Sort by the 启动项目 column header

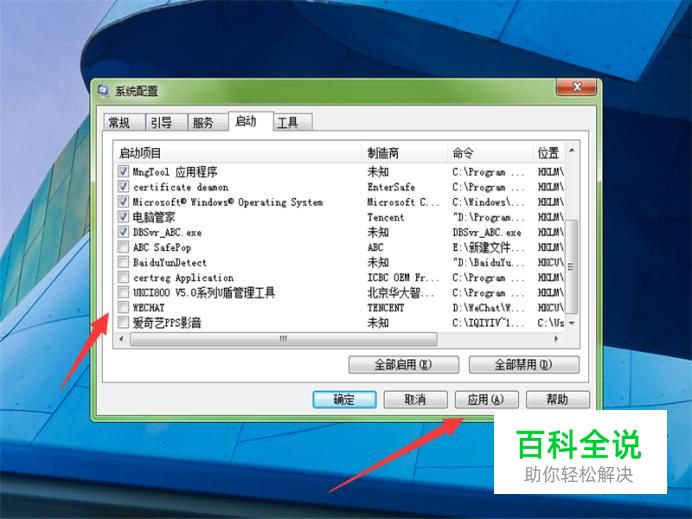click(239, 153)
